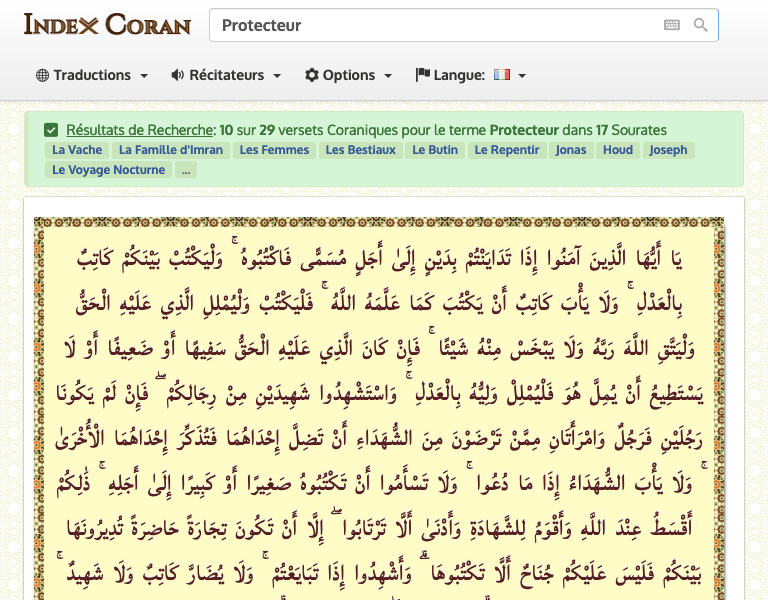This screenshot has height=600, width=768.
Task: Click the globe icon beside Traductions
Action: [42, 75]
